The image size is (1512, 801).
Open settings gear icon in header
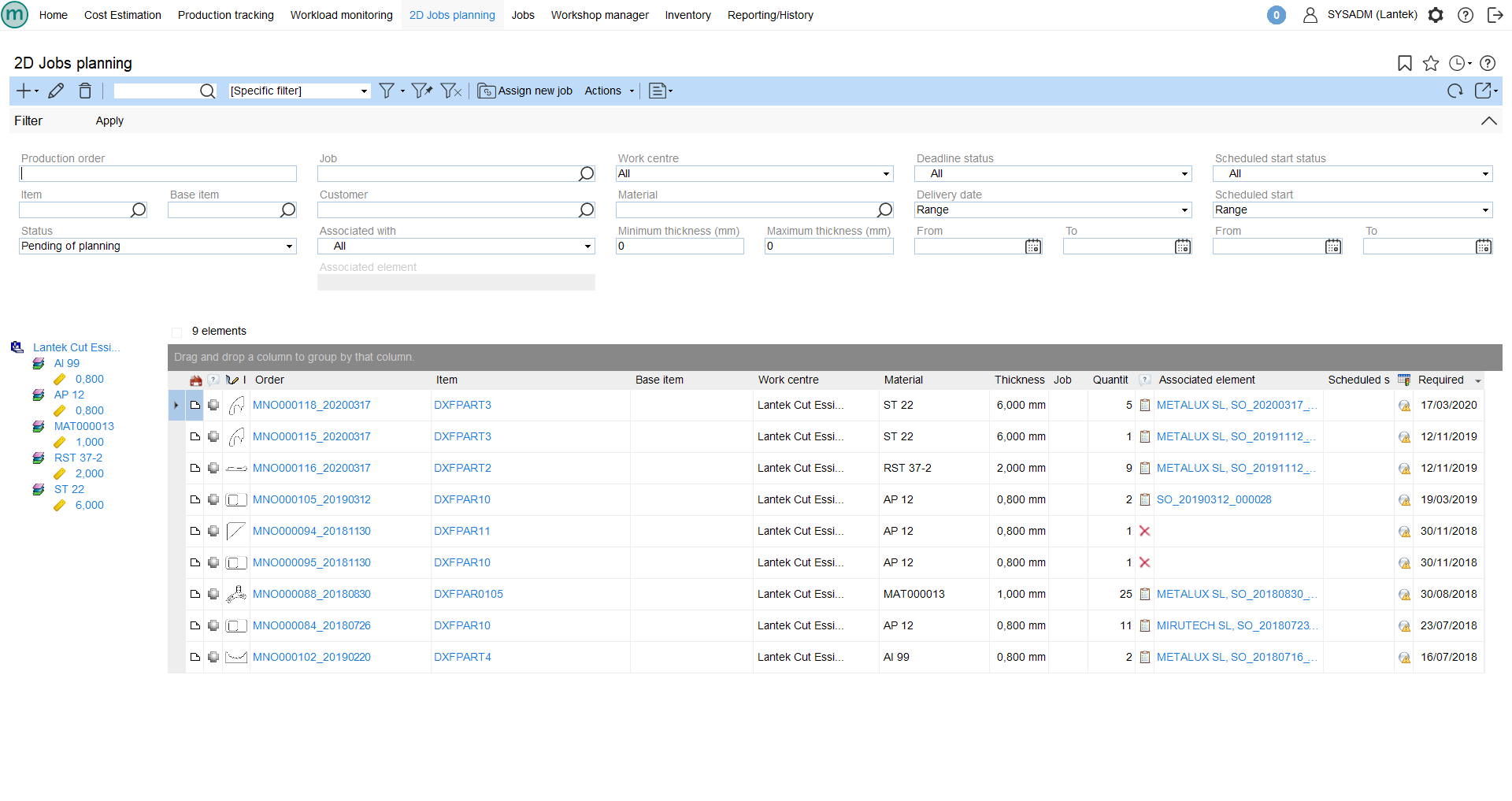pyautogui.click(x=1436, y=15)
